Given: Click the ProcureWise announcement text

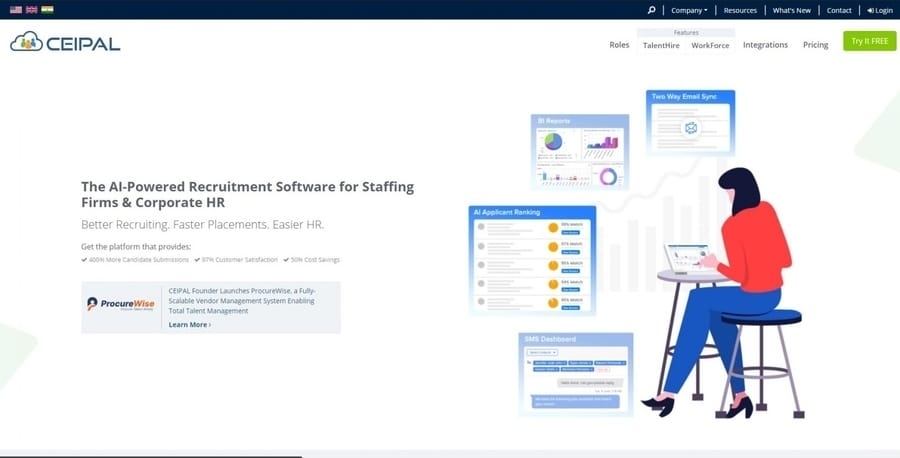Looking at the screenshot, I should click(242, 301).
